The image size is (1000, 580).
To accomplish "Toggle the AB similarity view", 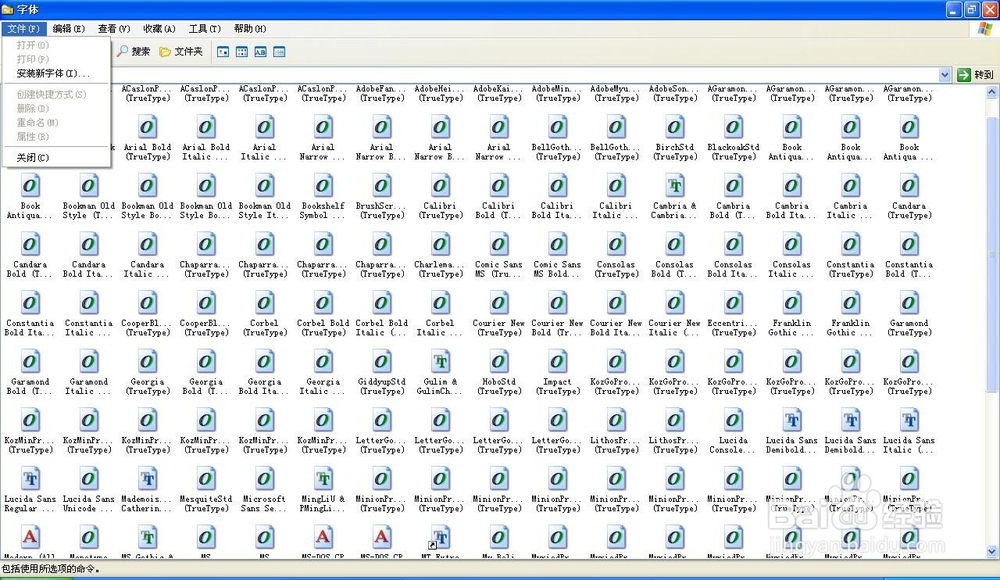I will point(261,51).
